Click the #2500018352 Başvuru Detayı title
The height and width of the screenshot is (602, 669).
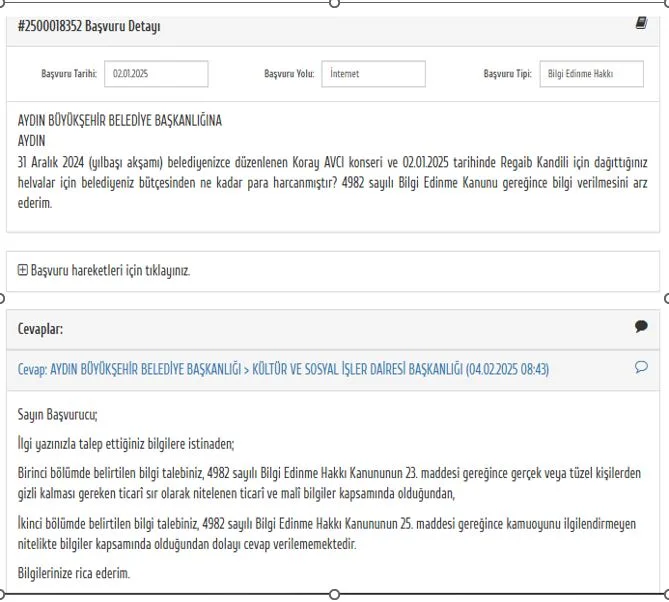coord(89,26)
